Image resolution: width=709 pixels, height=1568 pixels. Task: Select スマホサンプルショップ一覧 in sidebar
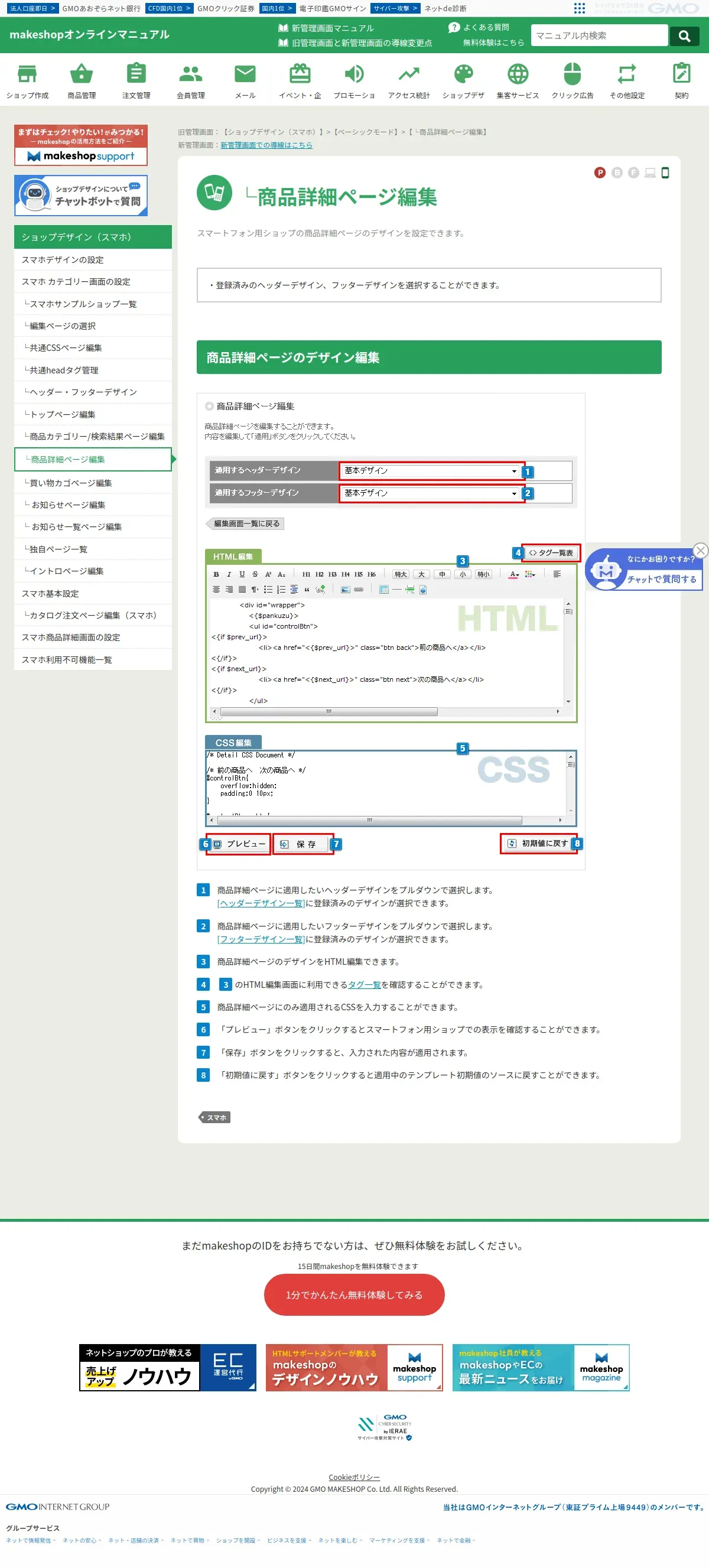tap(93, 304)
